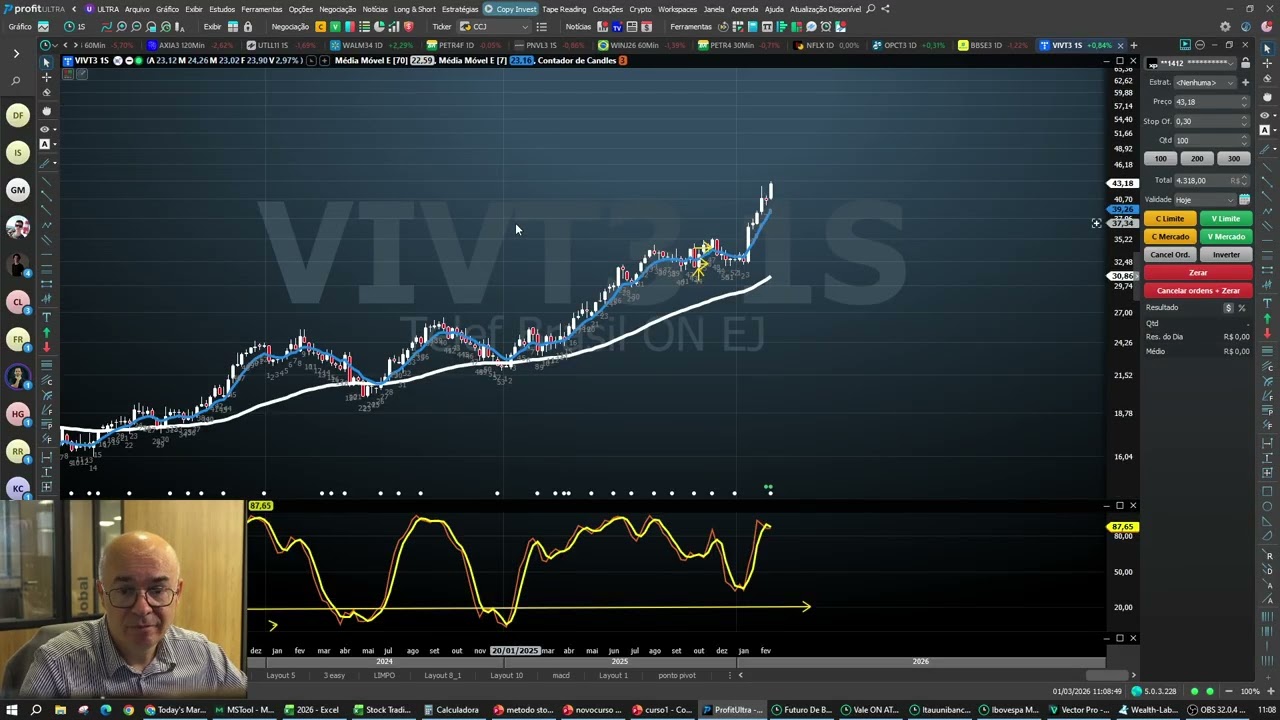Screen dimensions: 1280x720
Task: Click the green up arrow drawing tool left
Action: pyautogui.click(x=46, y=333)
